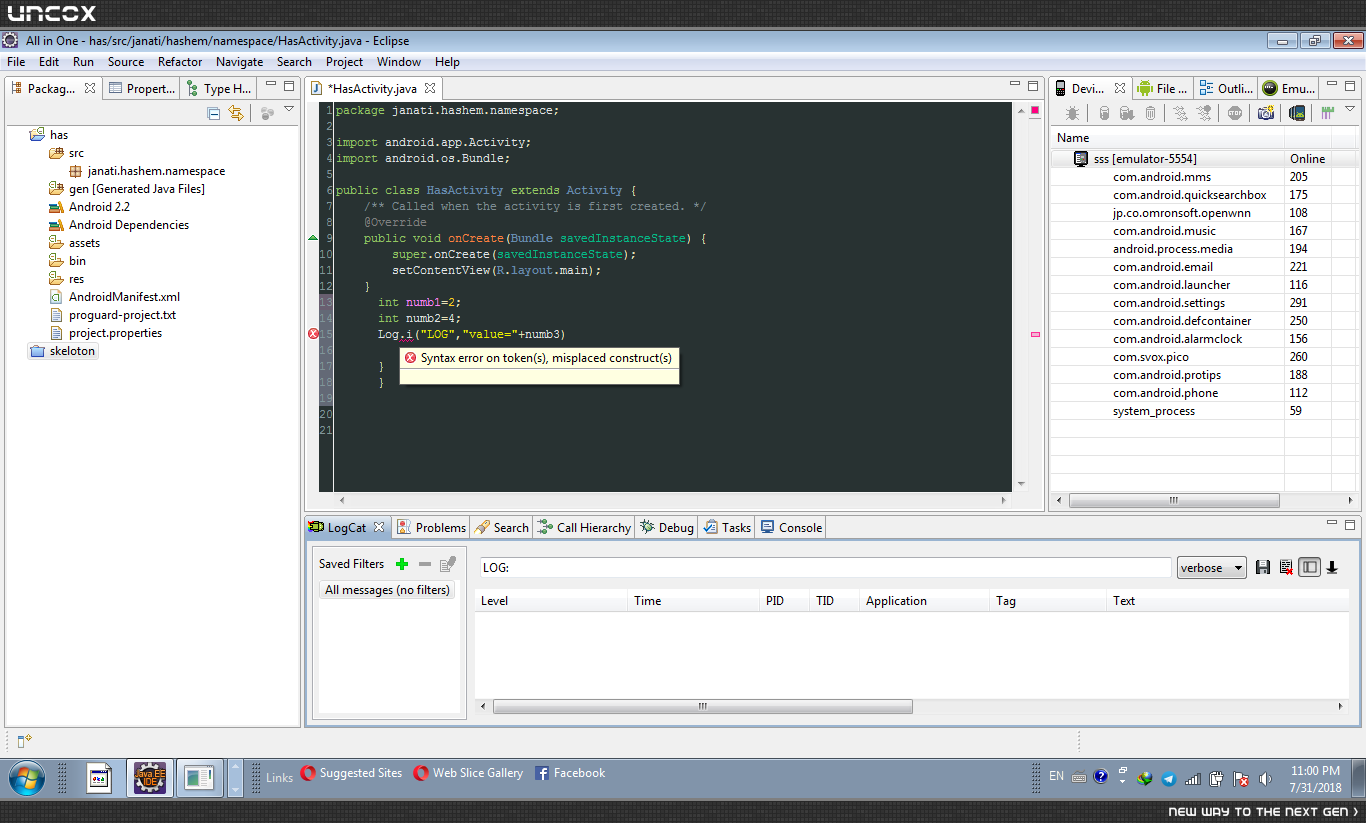This screenshot has height=823, width=1366.
Task: Close the LogCat view tab
Action: (378, 528)
